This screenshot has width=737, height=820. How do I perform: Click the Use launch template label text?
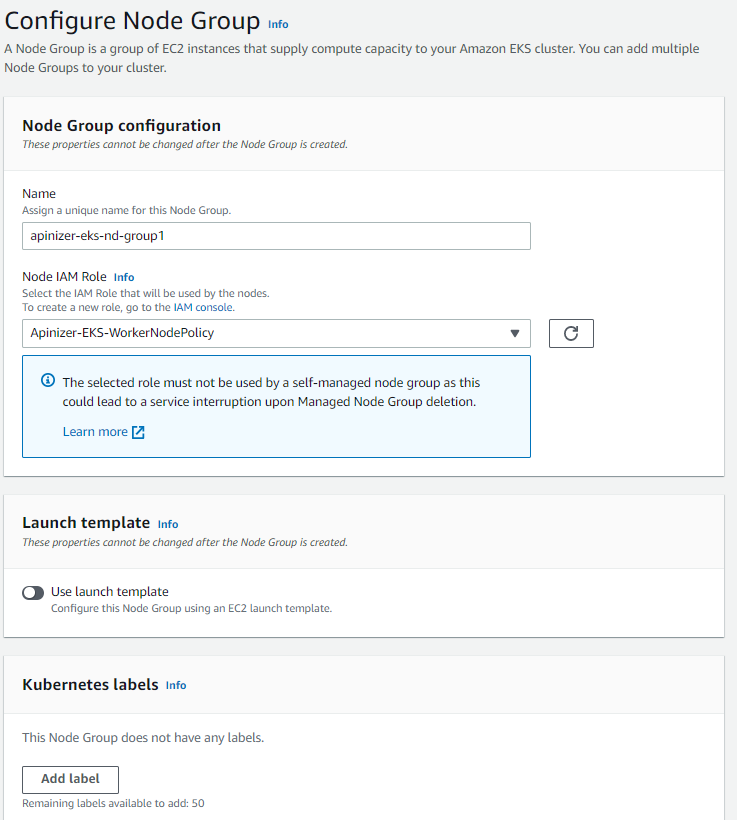point(108,592)
